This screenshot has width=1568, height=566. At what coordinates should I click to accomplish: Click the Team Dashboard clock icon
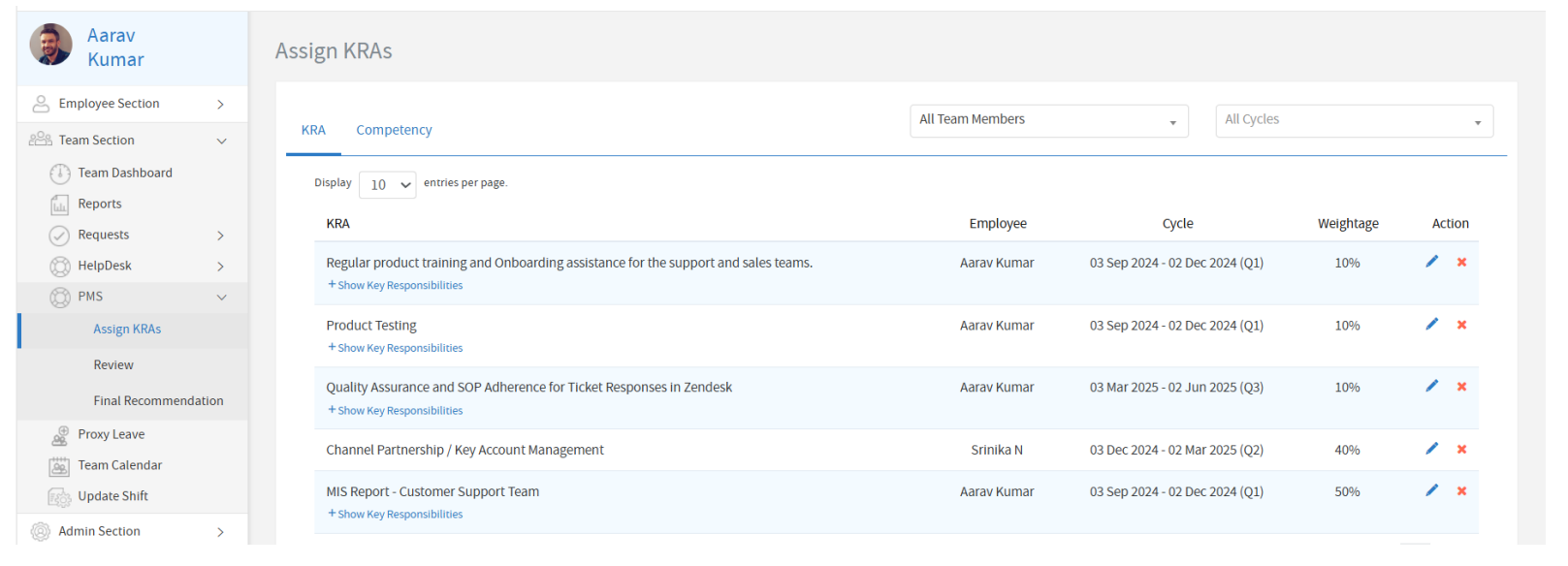[60, 173]
